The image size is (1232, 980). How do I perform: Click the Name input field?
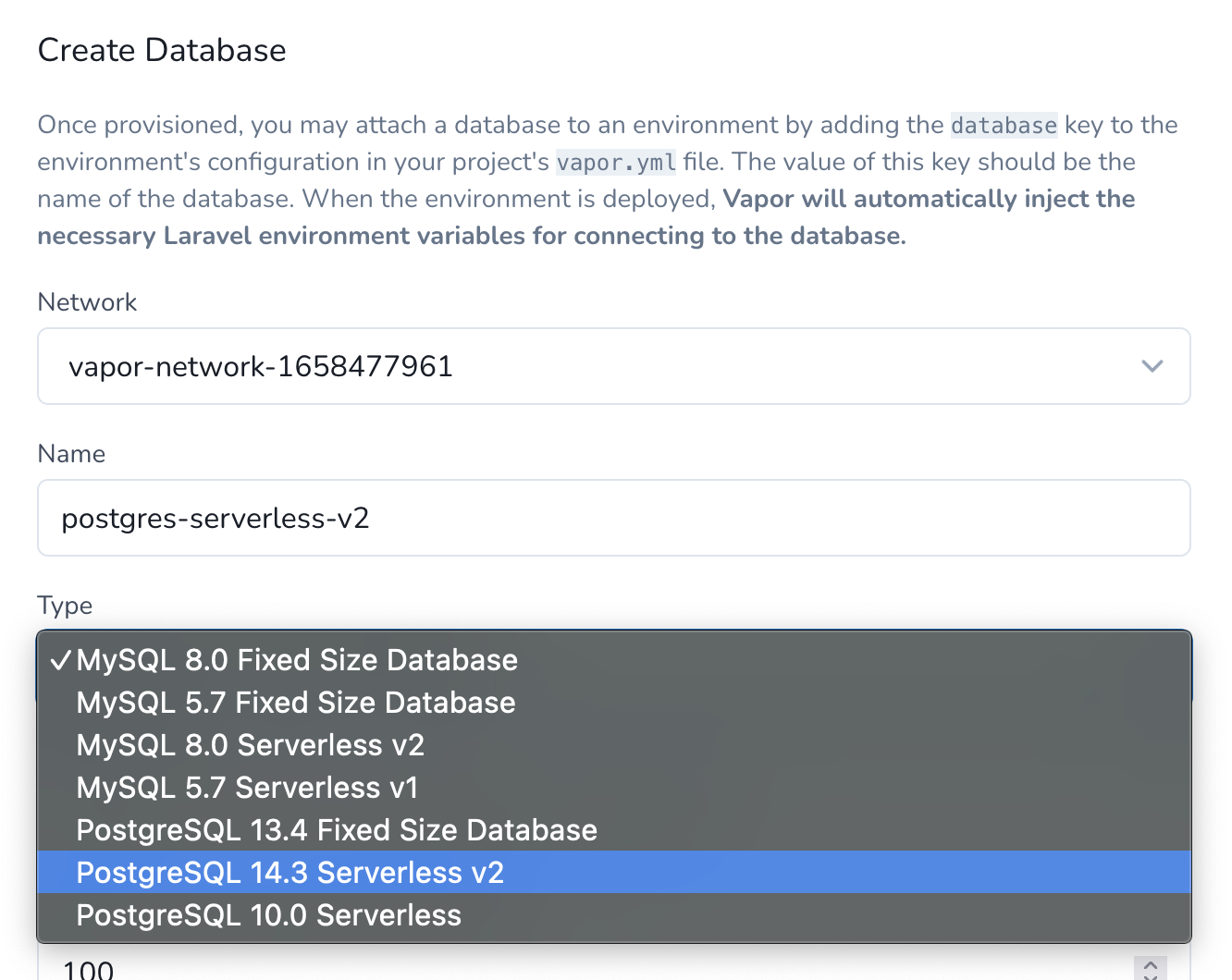[x=614, y=518]
